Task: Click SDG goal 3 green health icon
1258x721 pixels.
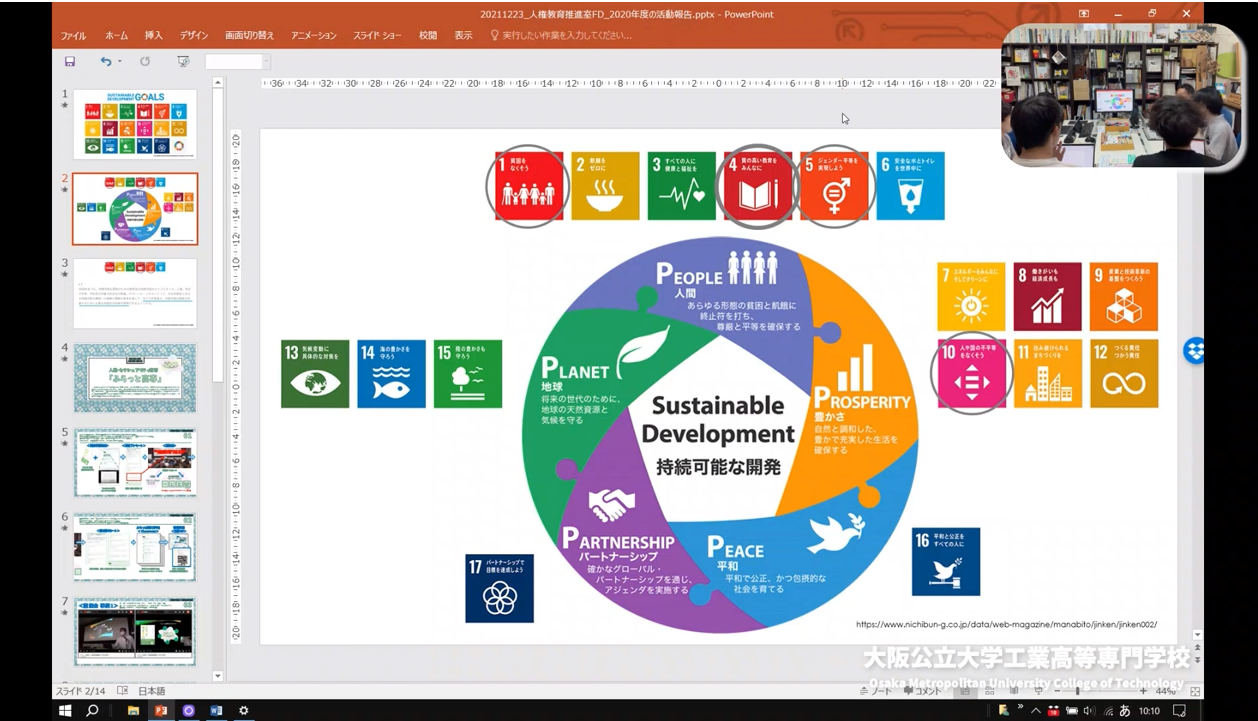Action: [x=681, y=186]
